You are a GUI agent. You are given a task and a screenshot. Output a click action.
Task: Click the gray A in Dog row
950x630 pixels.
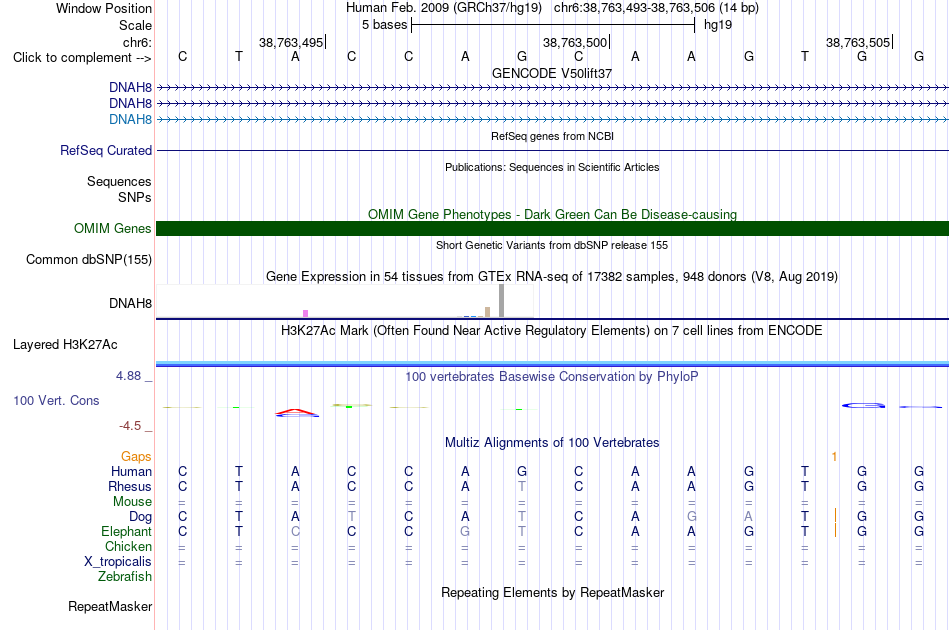click(748, 516)
